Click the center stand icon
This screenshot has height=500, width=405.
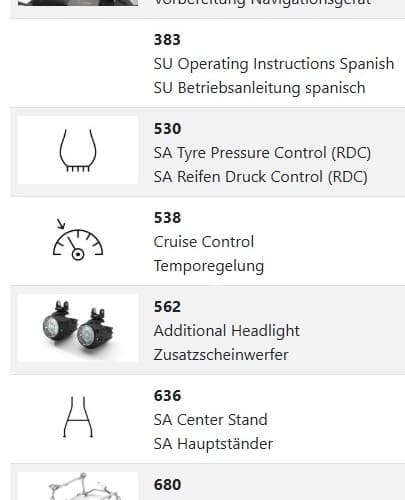click(78, 417)
